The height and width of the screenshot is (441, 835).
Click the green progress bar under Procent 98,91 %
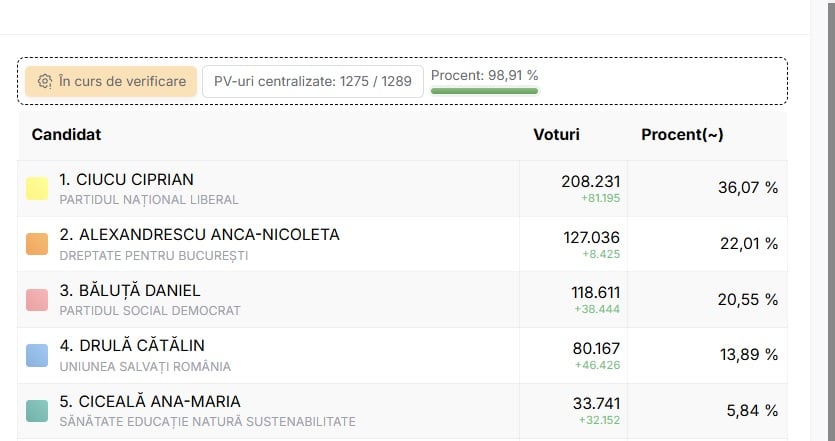[484, 91]
